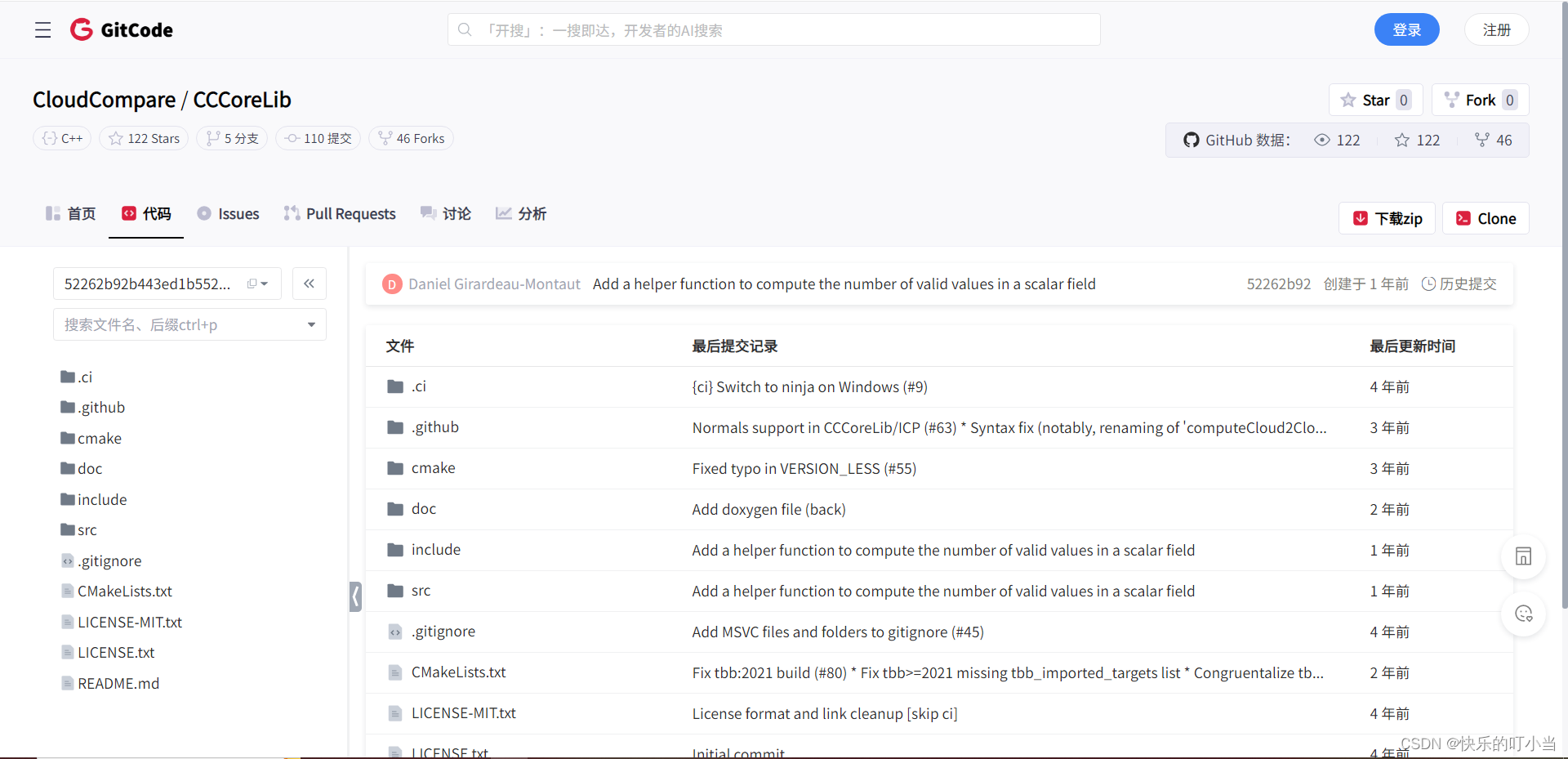
Task: Open README.md from the sidebar tree
Action: (118, 683)
